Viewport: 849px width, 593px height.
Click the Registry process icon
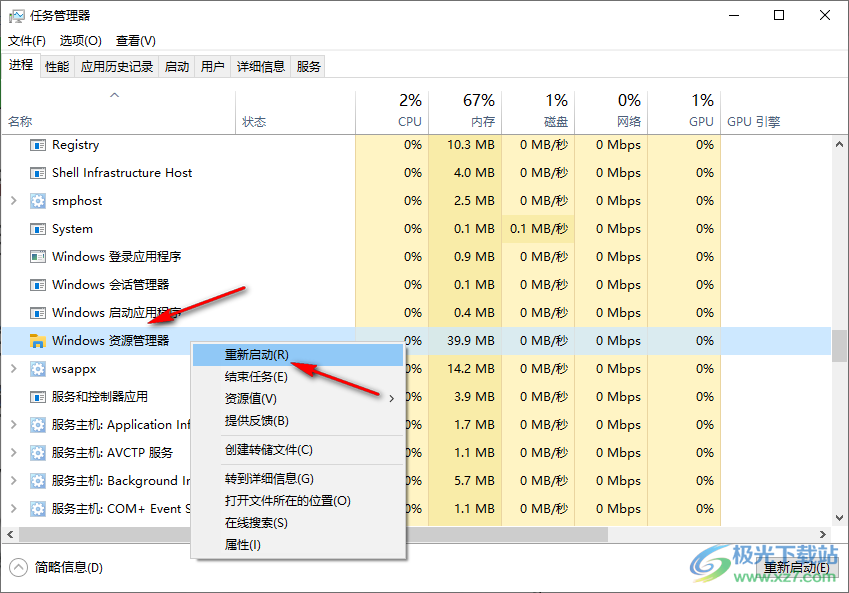tap(37, 145)
